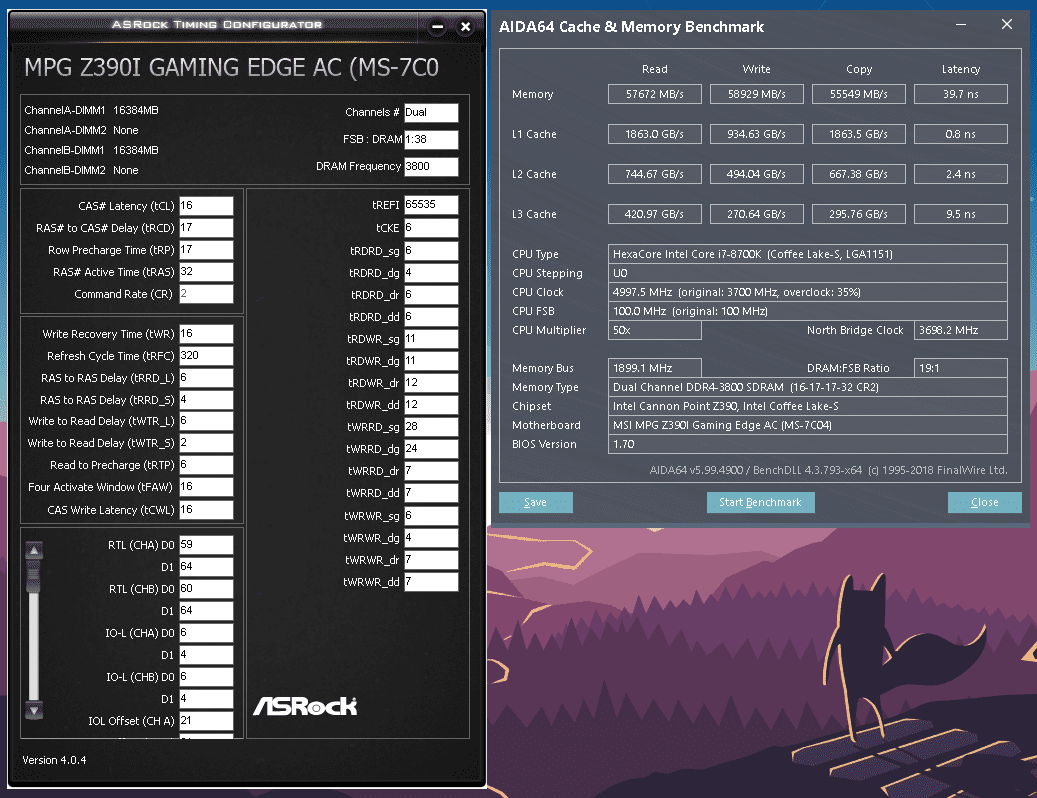This screenshot has width=1037, height=798.
Task: Select the tWTR_L value field
Action: pos(206,421)
